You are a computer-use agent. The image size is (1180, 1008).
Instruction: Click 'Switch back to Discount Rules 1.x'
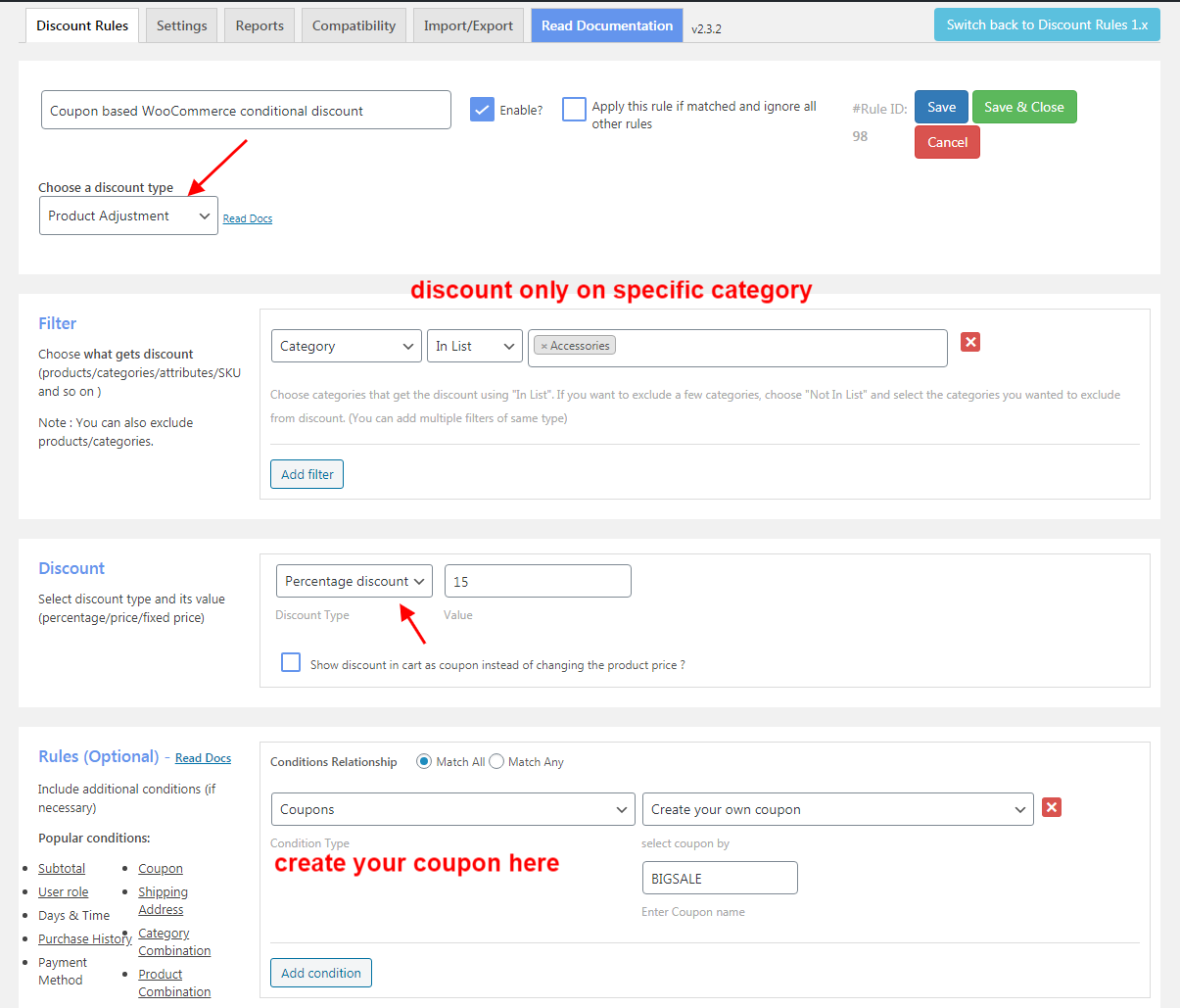click(x=1047, y=24)
